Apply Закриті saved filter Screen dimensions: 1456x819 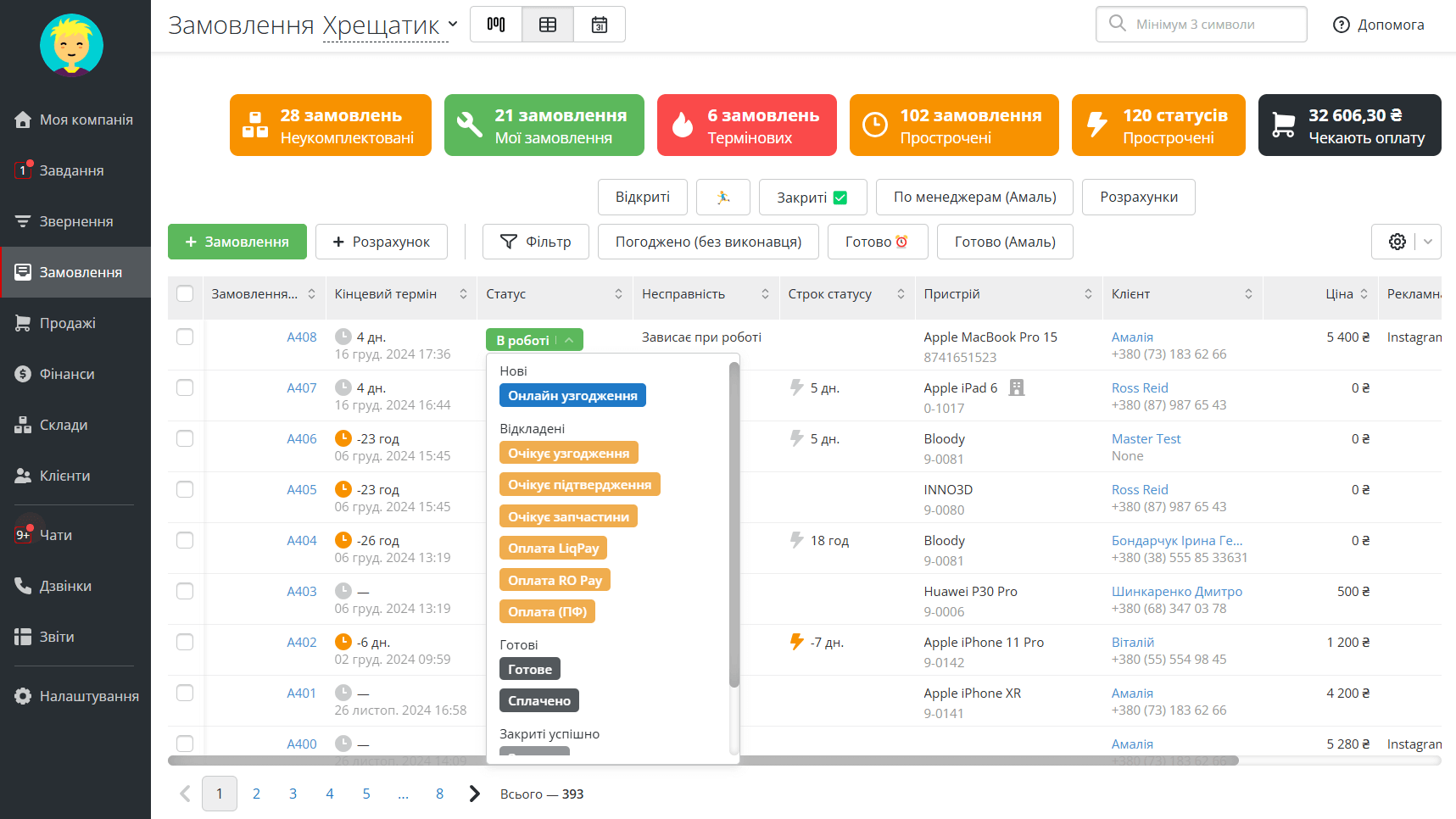tap(812, 197)
